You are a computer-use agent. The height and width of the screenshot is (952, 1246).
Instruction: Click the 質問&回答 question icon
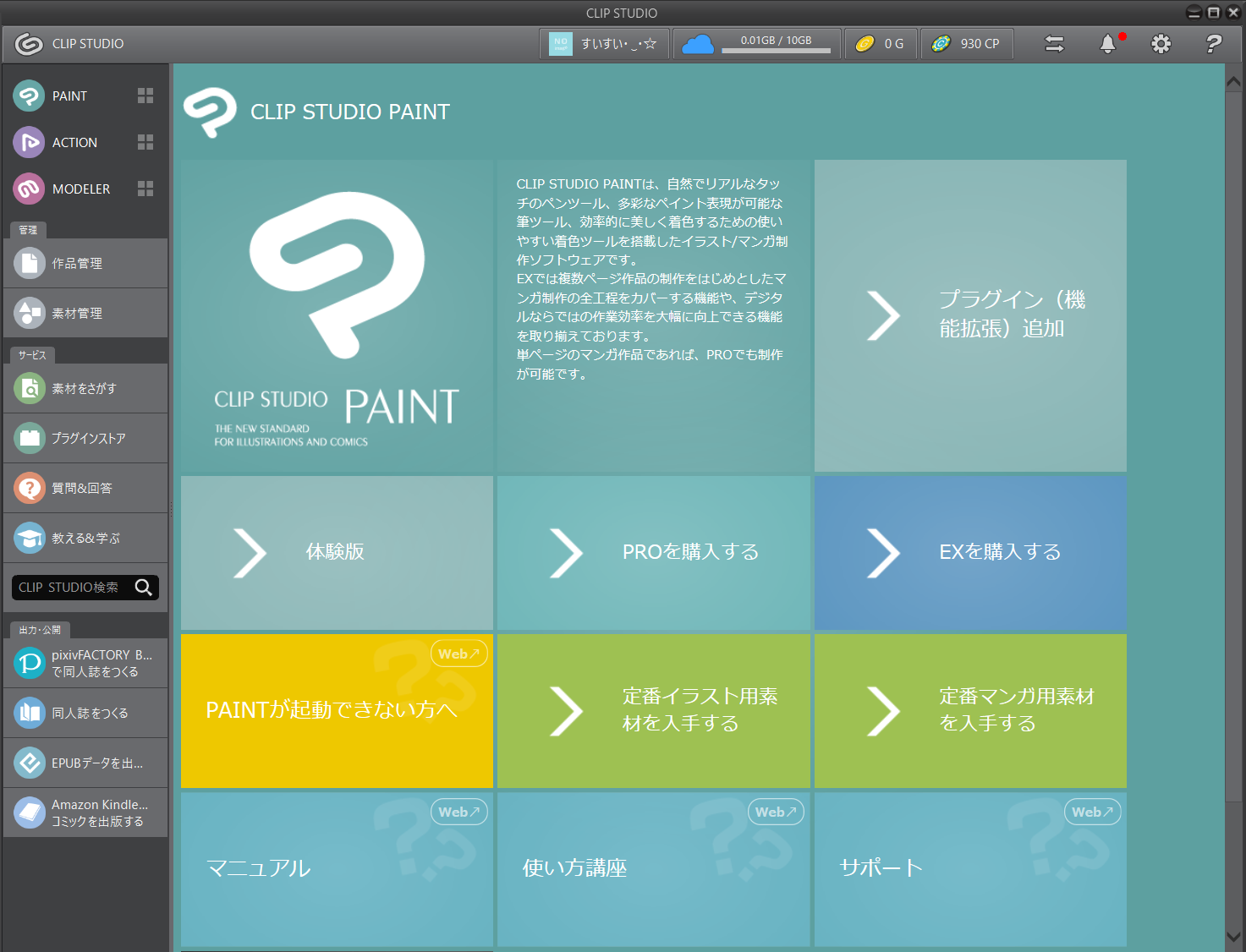pyautogui.click(x=30, y=488)
